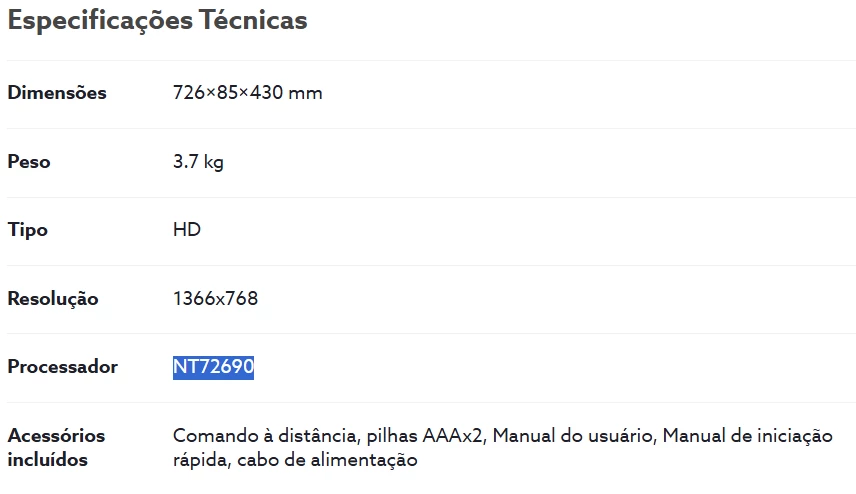Image resolution: width=856 pixels, height=494 pixels.
Task: Click the HD type value
Action: (187, 230)
